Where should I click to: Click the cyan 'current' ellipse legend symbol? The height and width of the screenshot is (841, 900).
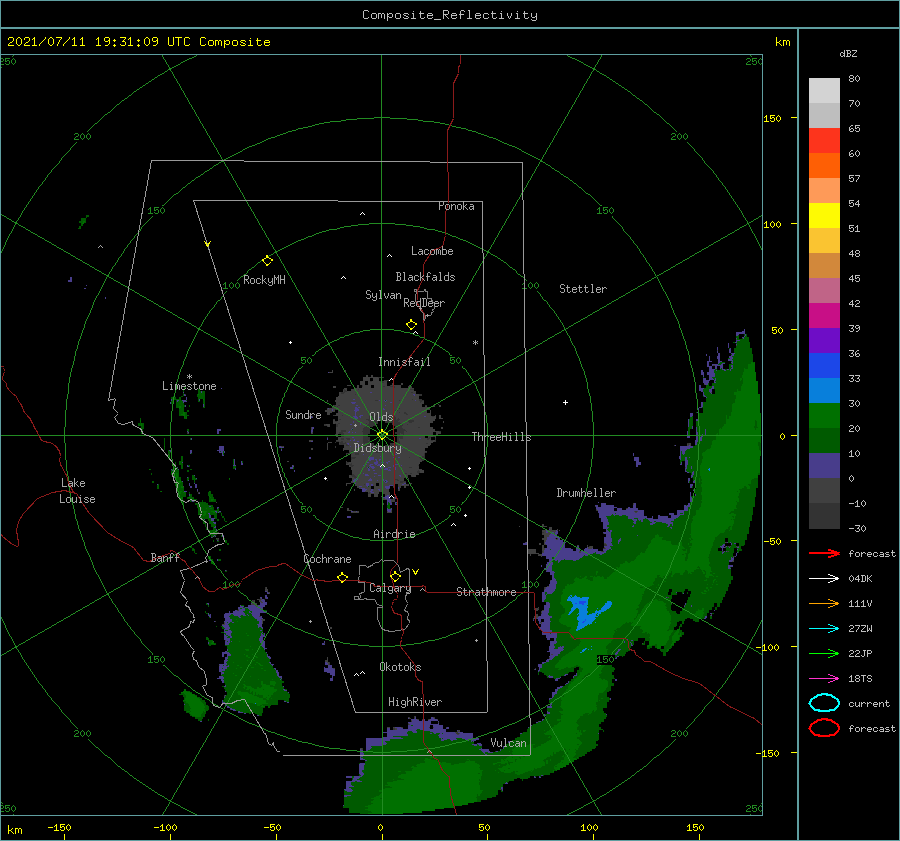(824, 703)
